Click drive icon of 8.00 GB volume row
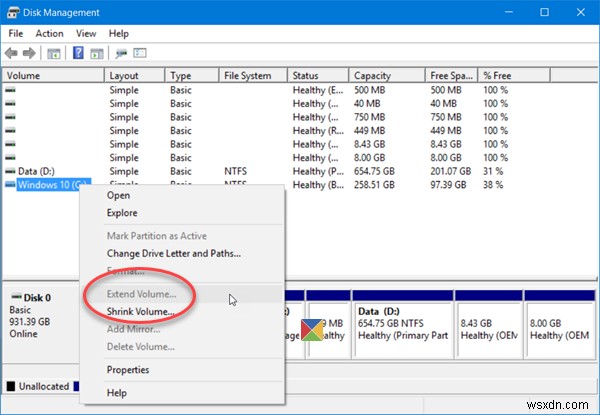Screen dimensions: 600x415 pyautogui.click(x=10, y=158)
